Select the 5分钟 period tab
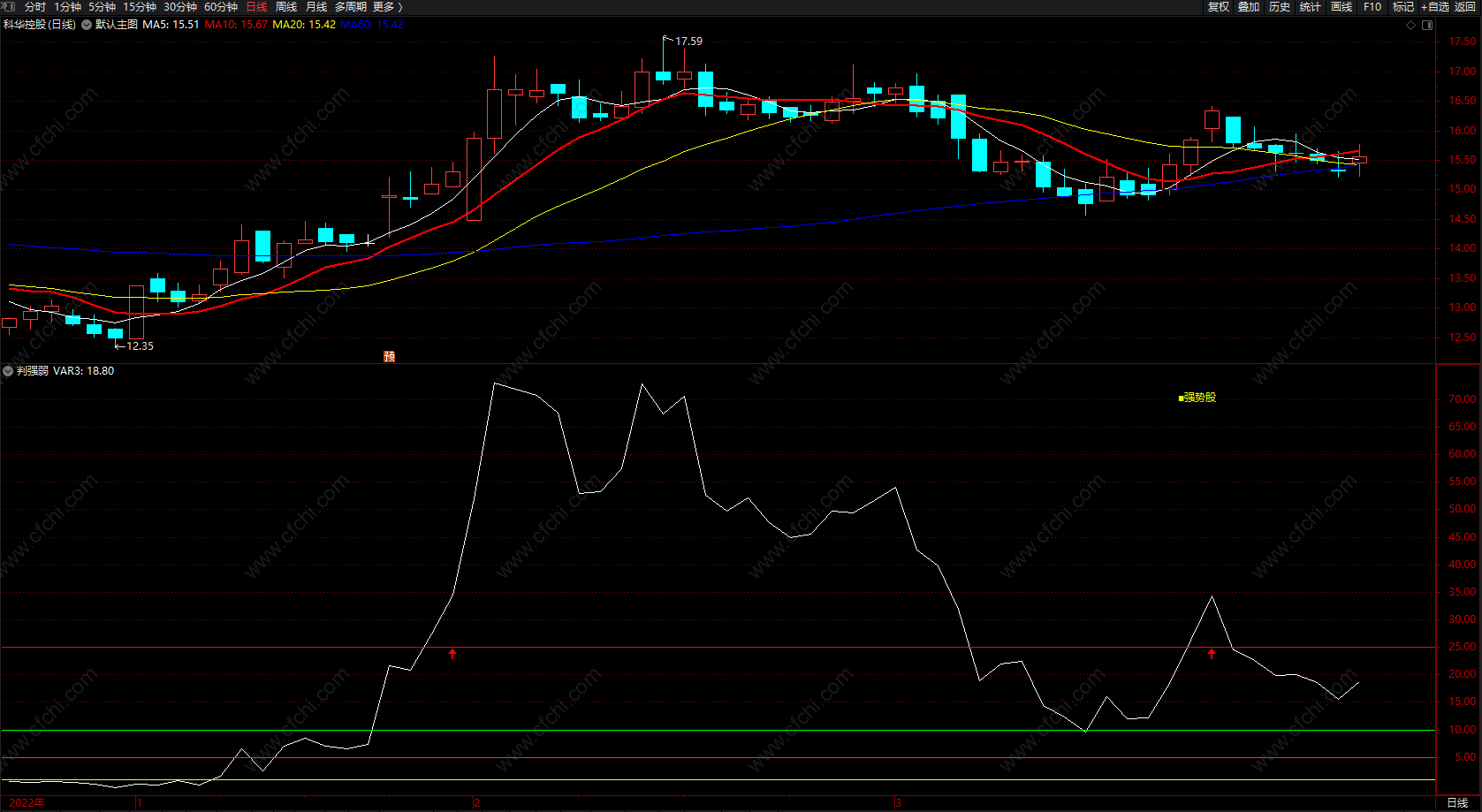The height and width of the screenshot is (812, 1482). [x=102, y=7]
